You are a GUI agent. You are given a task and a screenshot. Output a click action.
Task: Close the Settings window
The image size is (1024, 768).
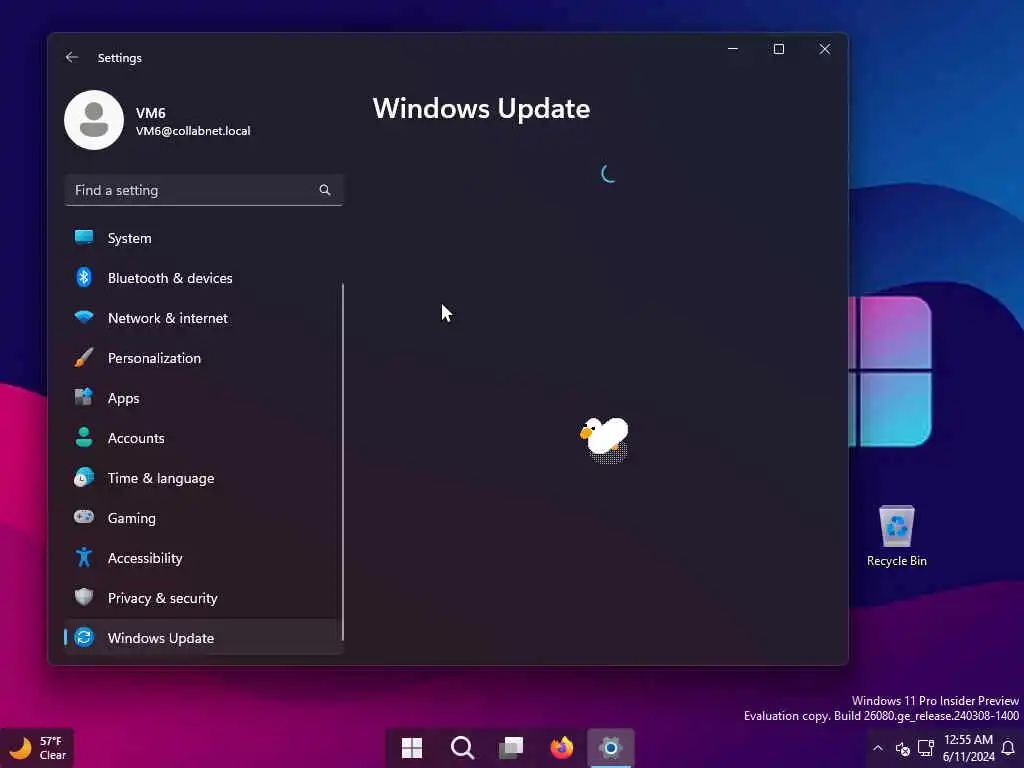tap(825, 49)
